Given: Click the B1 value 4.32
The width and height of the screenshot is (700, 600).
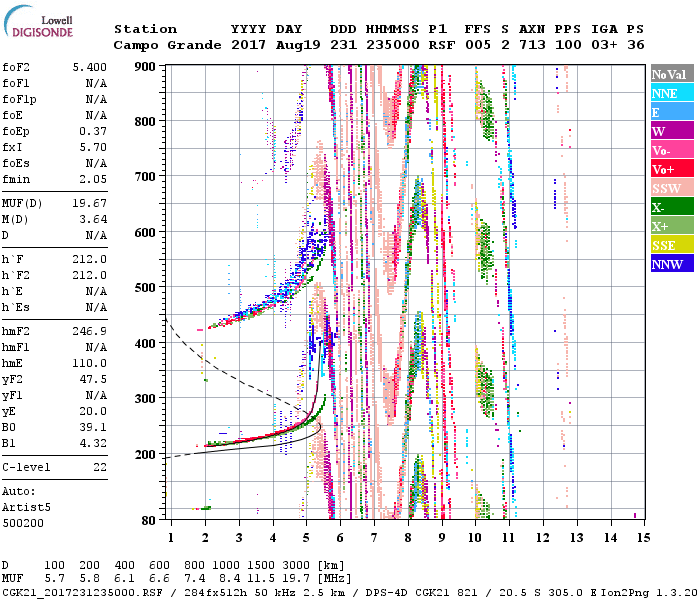Looking at the screenshot, I should (x=93, y=443).
